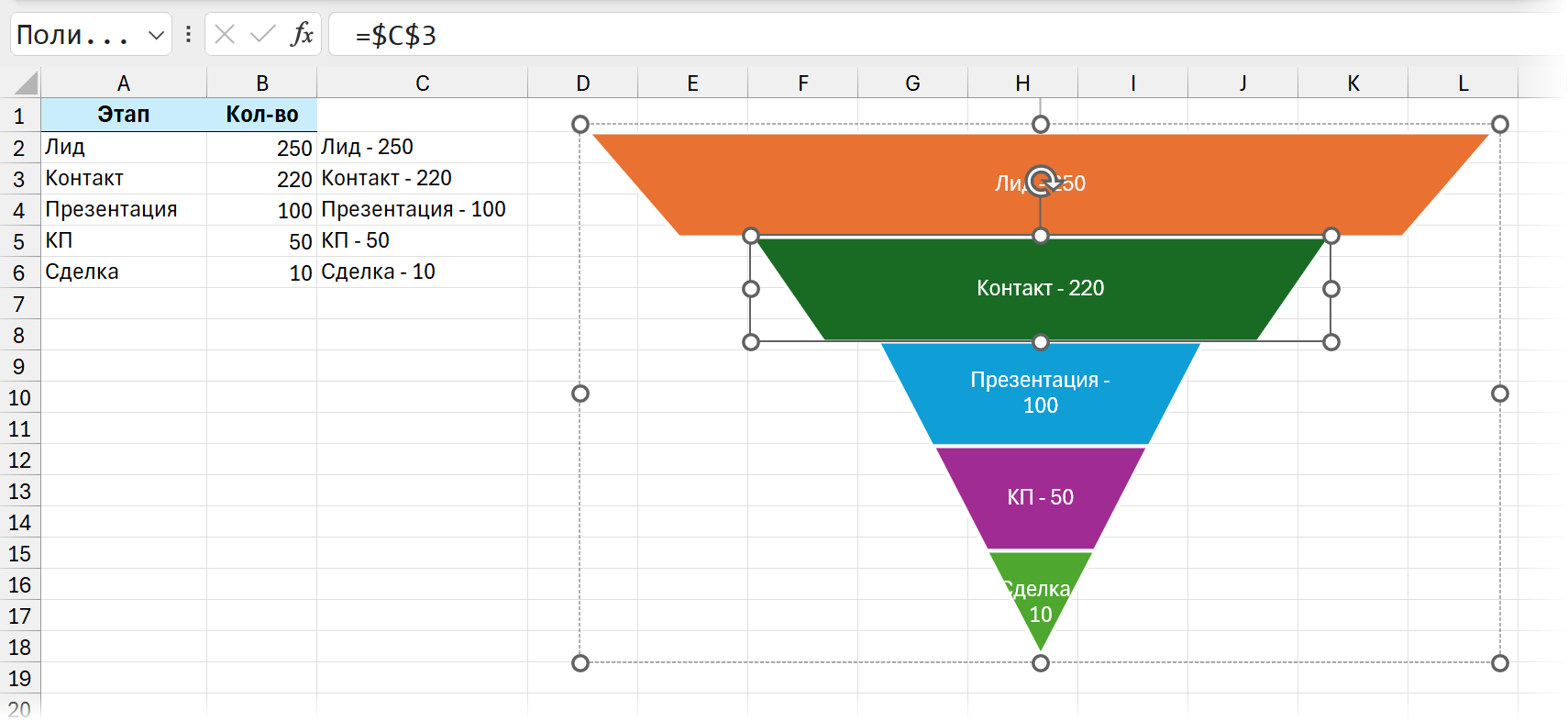
Task: Click top-left handle of the group selection
Action: point(580,124)
